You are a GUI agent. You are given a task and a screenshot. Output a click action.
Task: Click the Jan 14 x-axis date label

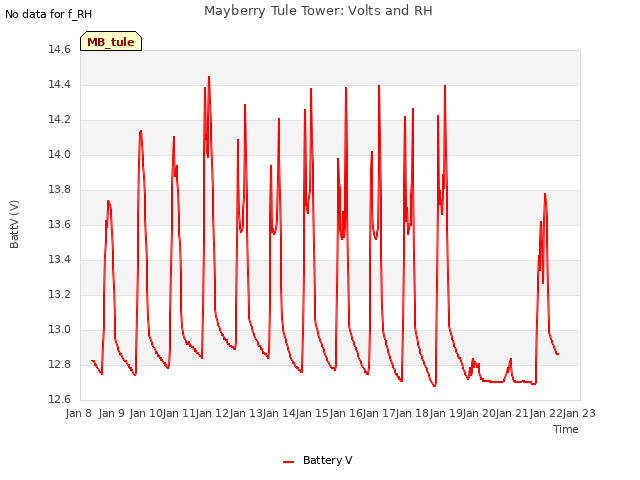tap(279, 413)
